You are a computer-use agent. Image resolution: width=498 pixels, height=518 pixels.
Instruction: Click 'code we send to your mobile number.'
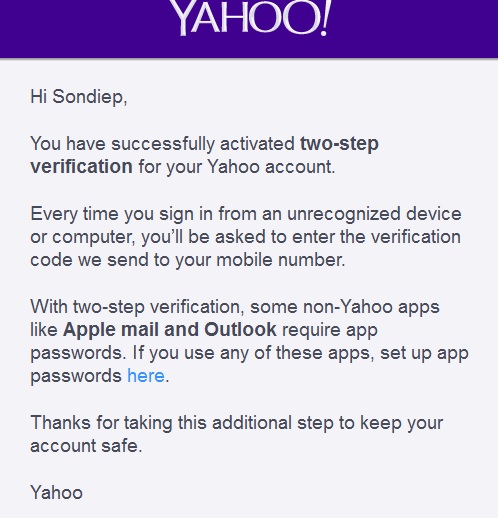pyautogui.click(x=188, y=260)
